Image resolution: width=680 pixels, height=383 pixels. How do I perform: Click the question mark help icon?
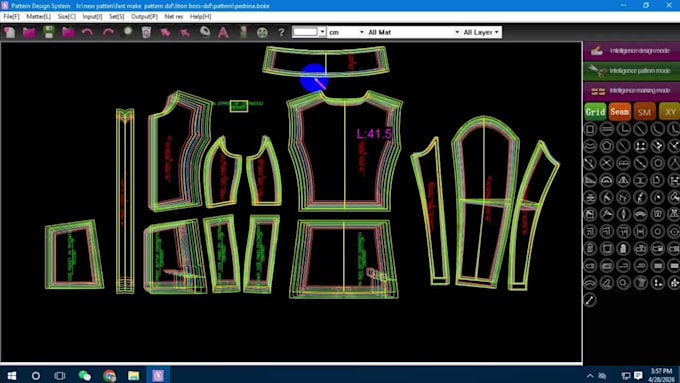click(281, 32)
